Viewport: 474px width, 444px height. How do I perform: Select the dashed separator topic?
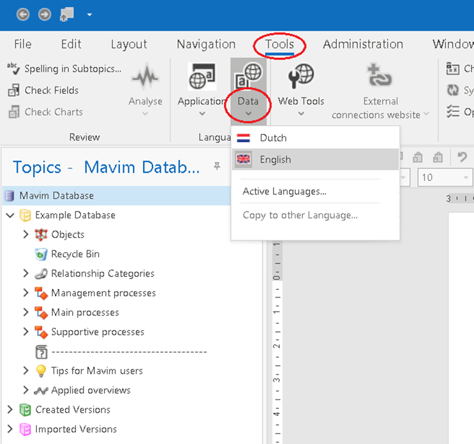click(x=129, y=352)
